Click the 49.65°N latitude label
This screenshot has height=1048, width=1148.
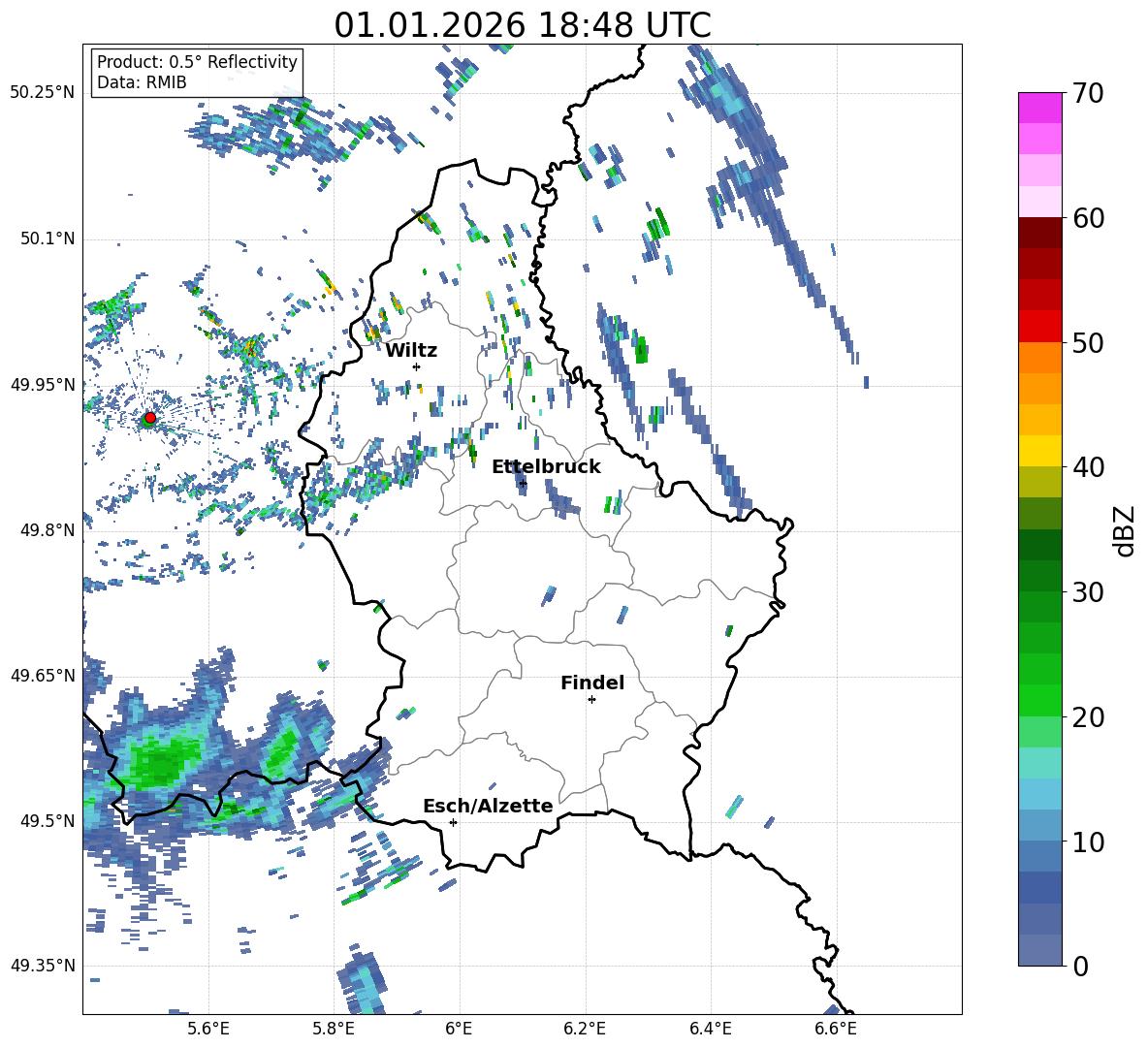43,675
